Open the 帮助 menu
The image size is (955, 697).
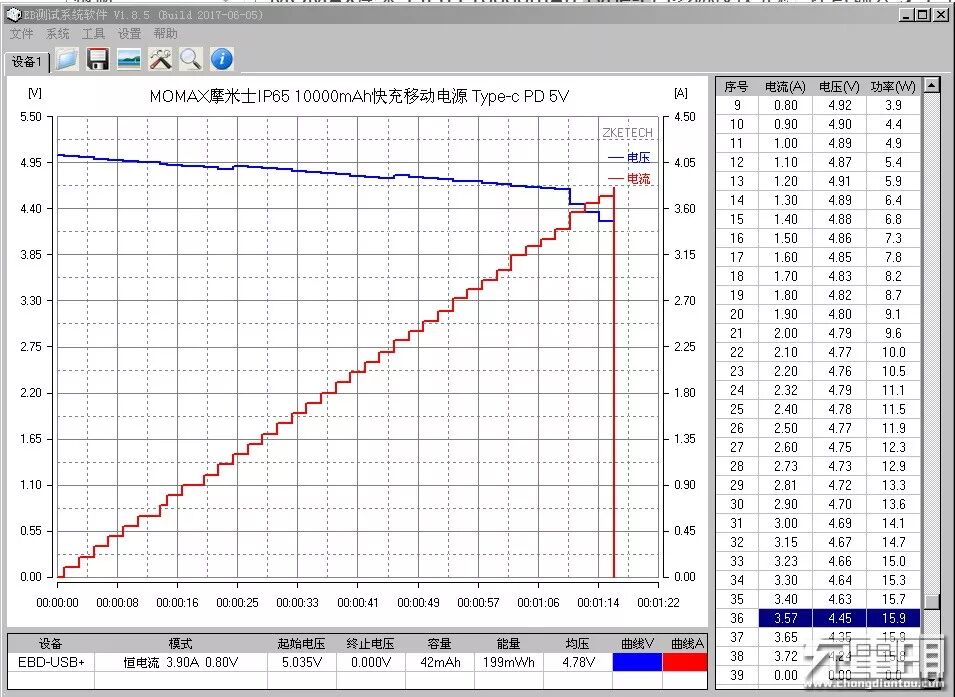coord(165,34)
